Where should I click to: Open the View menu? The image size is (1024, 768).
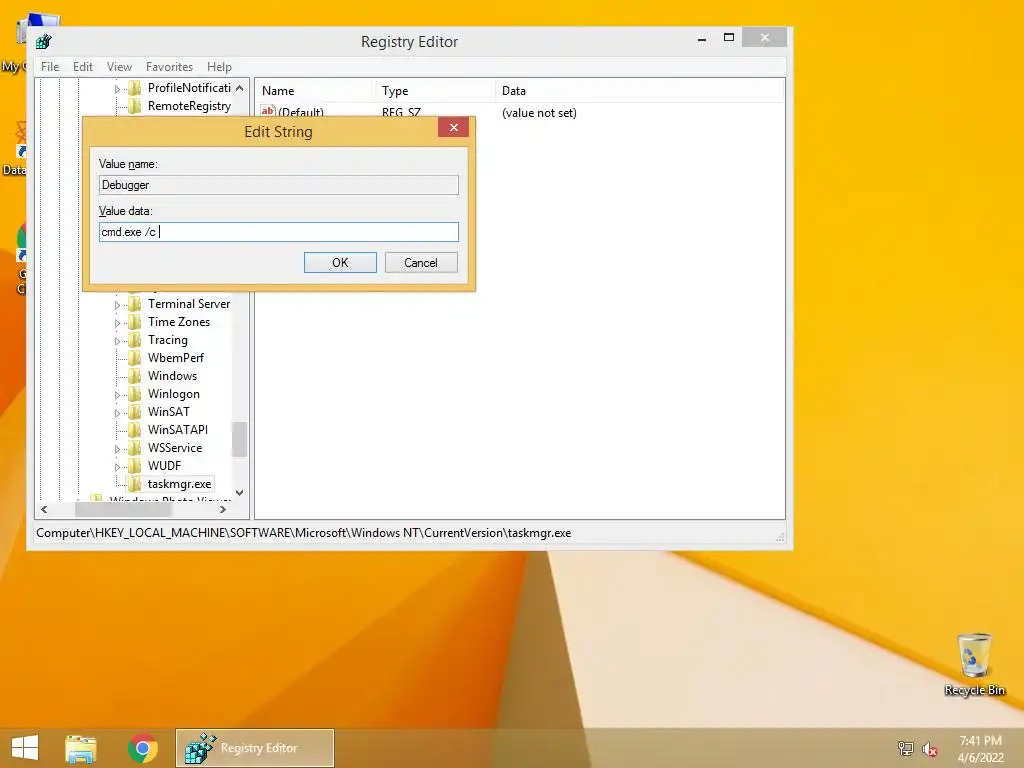click(119, 67)
